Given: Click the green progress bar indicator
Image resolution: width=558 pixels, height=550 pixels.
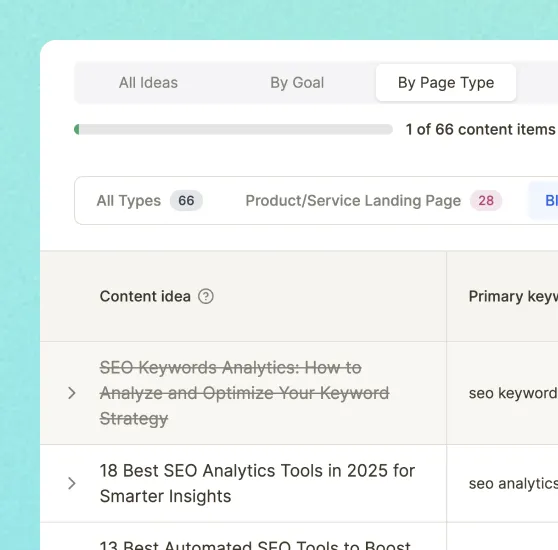Looking at the screenshot, I should coord(77,129).
